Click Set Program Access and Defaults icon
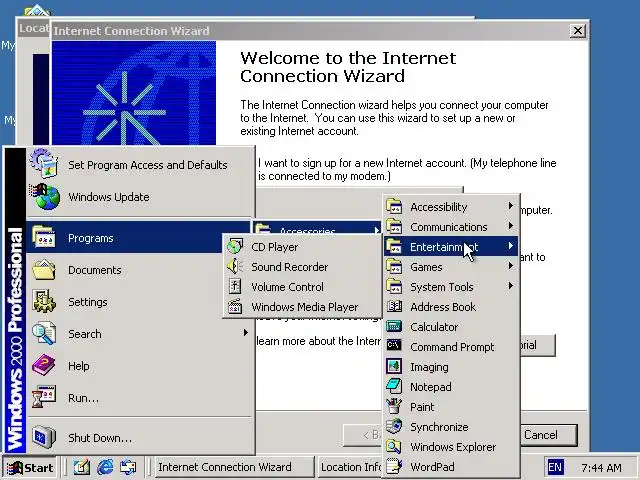The height and width of the screenshot is (480, 640). pyautogui.click(x=44, y=164)
